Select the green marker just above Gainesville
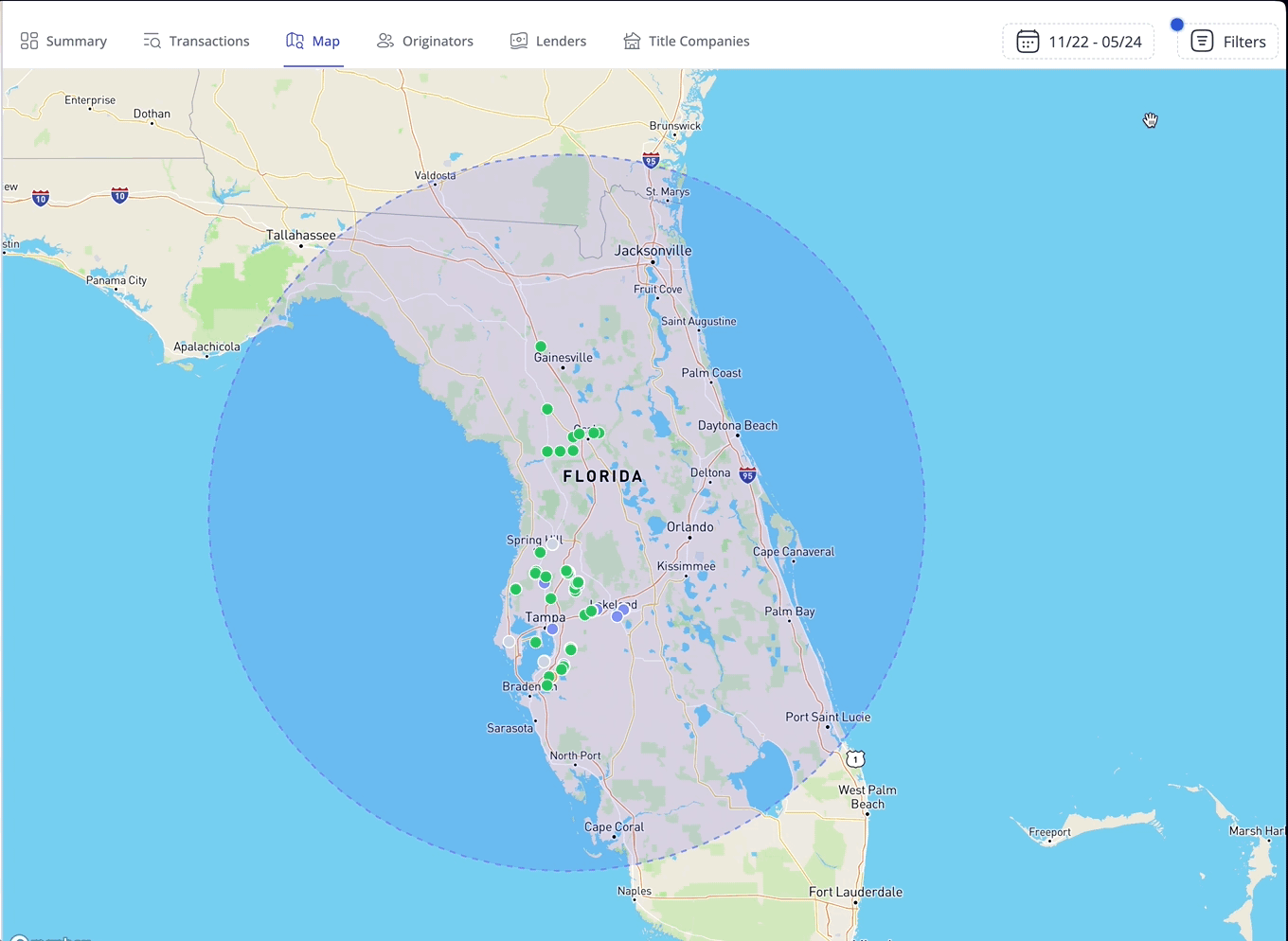This screenshot has width=1288, height=941. pos(541,346)
